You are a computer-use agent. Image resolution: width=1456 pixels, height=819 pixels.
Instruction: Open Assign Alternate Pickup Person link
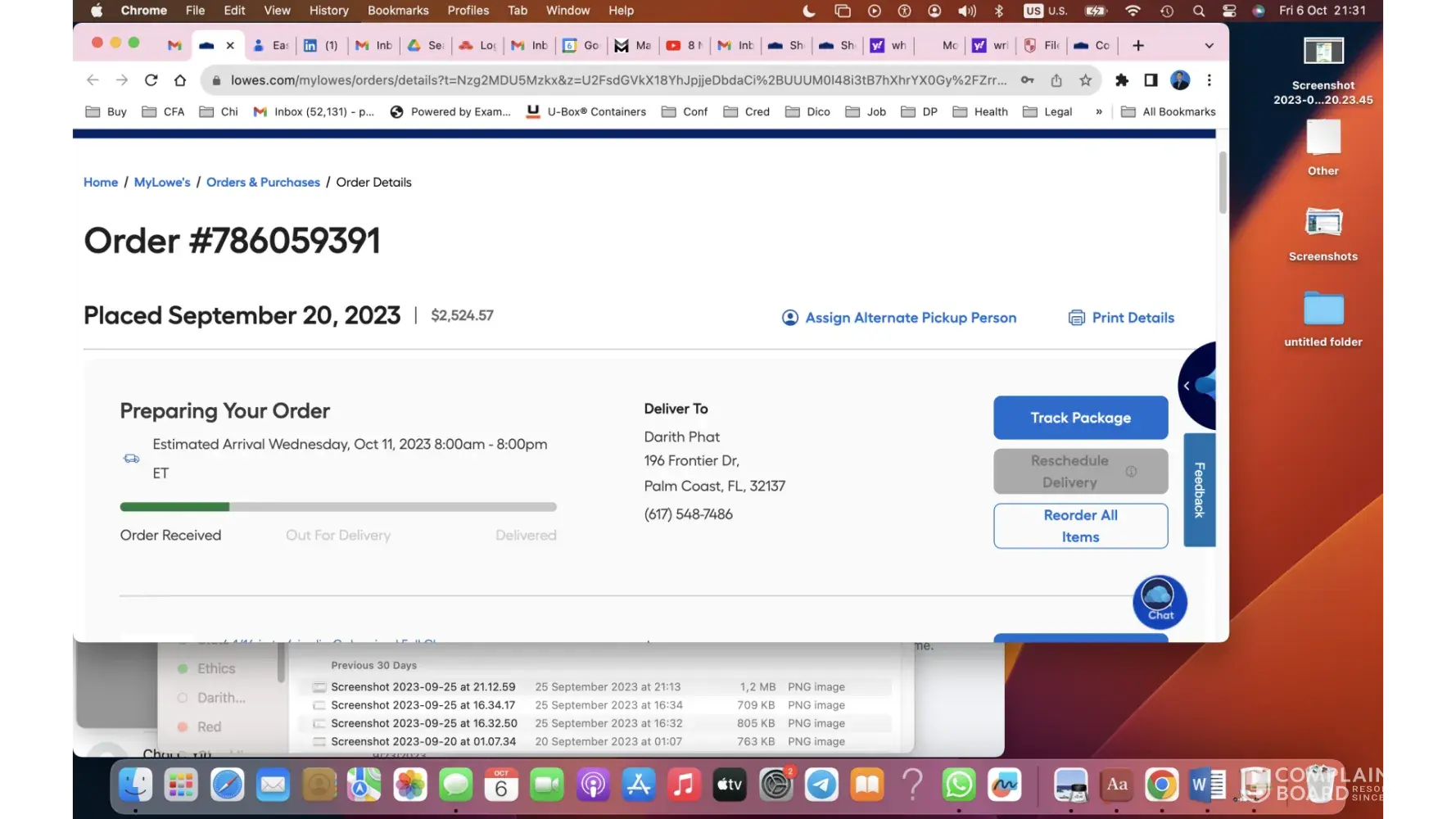coord(899,318)
